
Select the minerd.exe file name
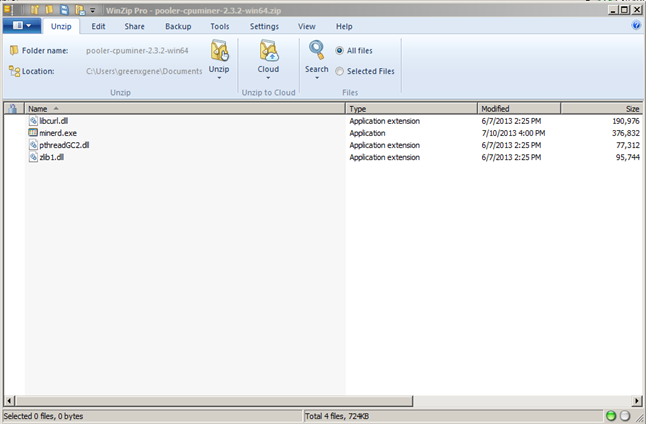click(x=58, y=133)
